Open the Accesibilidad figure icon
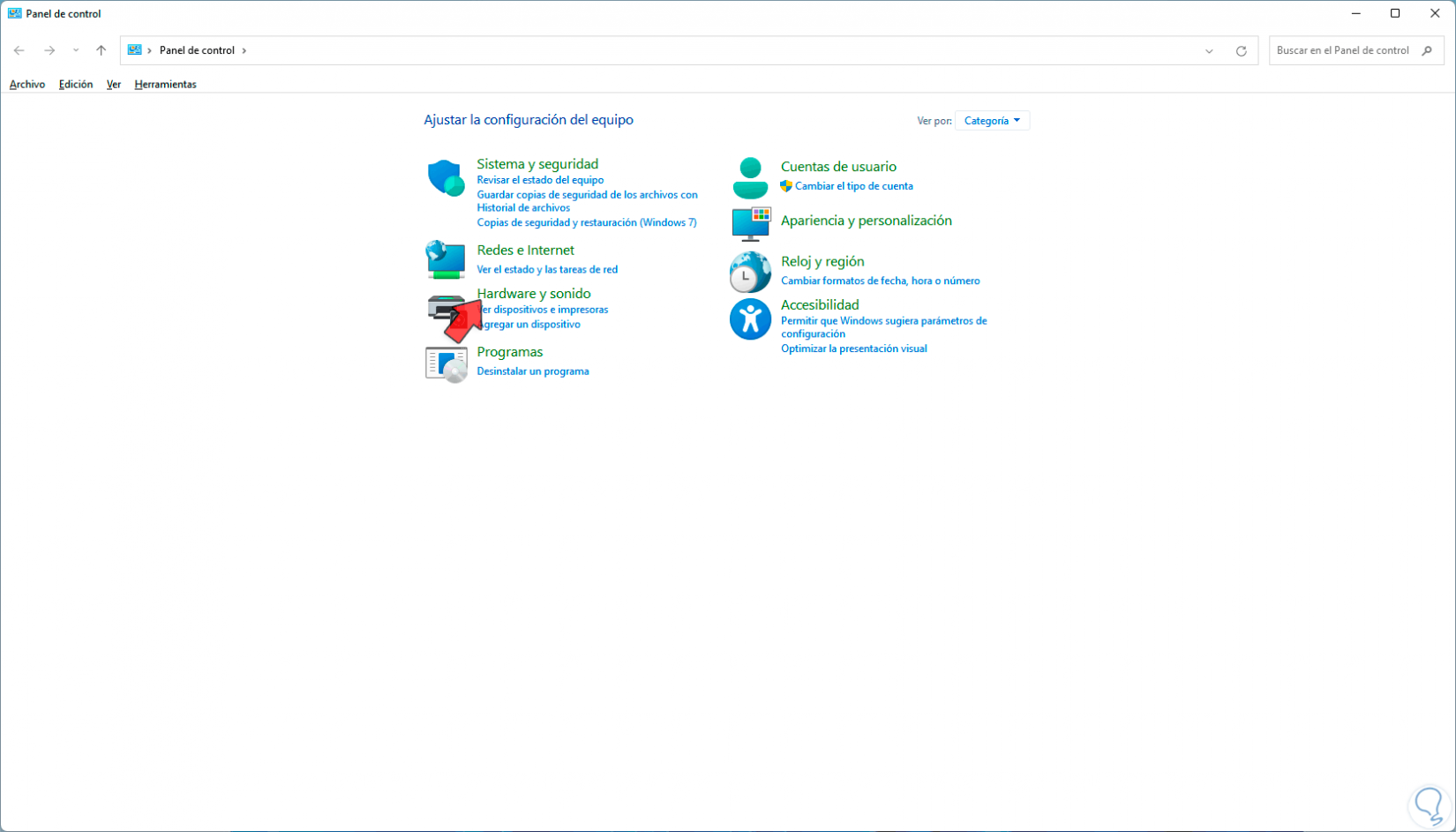Screen dimensions: 1456x832 (750, 319)
